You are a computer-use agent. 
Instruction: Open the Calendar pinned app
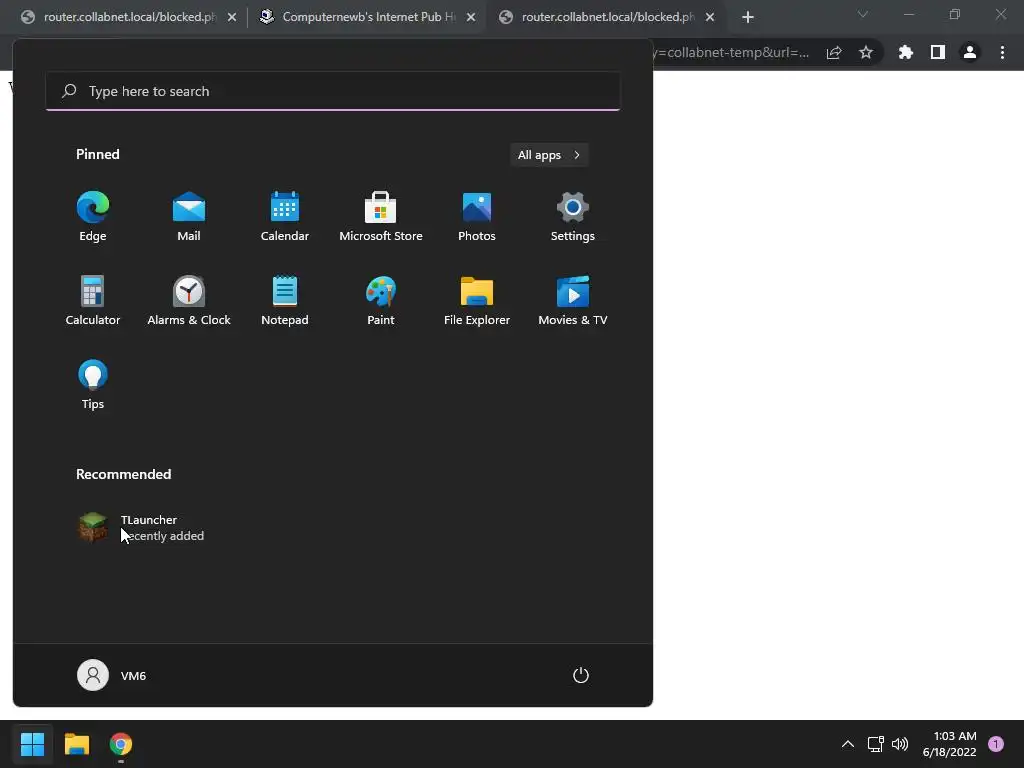point(285,217)
